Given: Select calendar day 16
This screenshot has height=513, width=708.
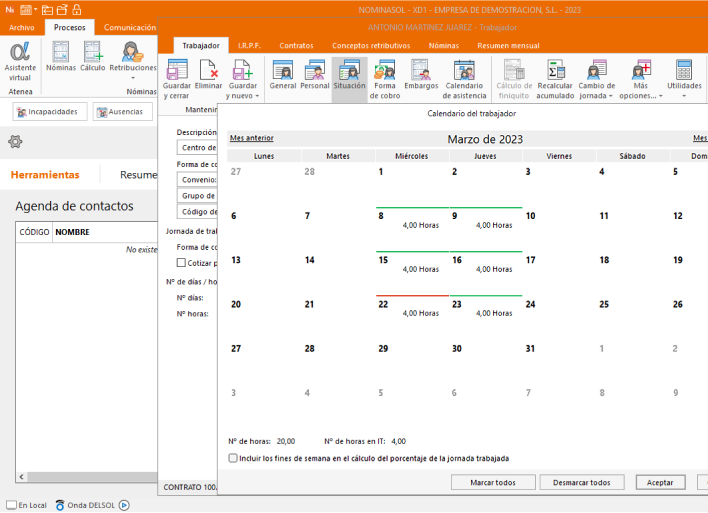Looking at the screenshot, I should pyautogui.click(x=485, y=273).
